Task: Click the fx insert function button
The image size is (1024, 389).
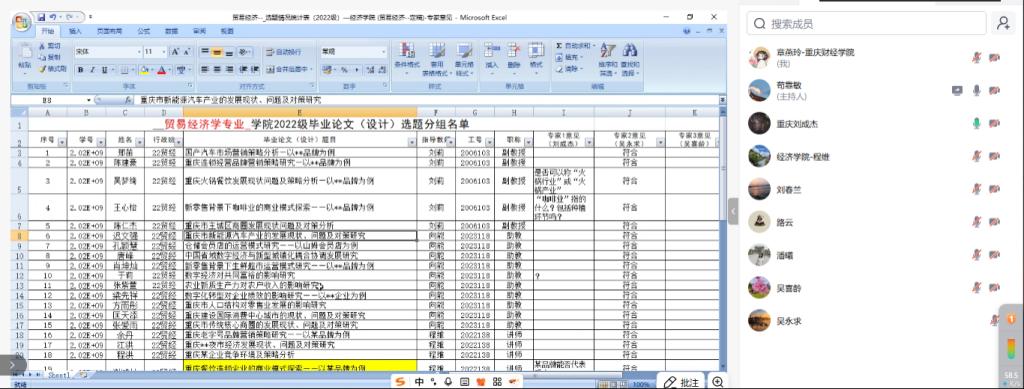Action: coord(128,101)
